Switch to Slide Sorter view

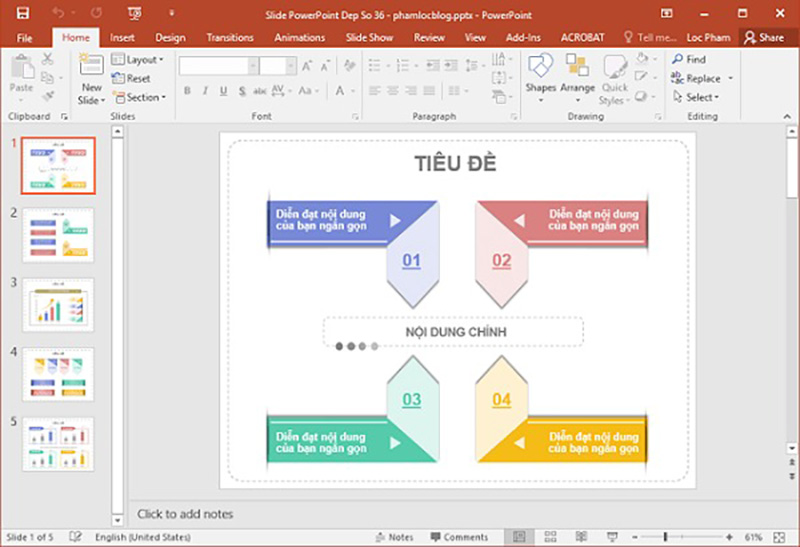tap(550, 536)
